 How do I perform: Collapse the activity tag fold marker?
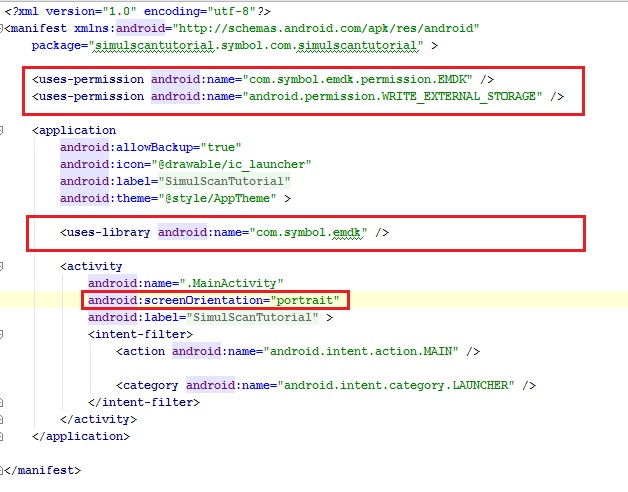(4, 266)
